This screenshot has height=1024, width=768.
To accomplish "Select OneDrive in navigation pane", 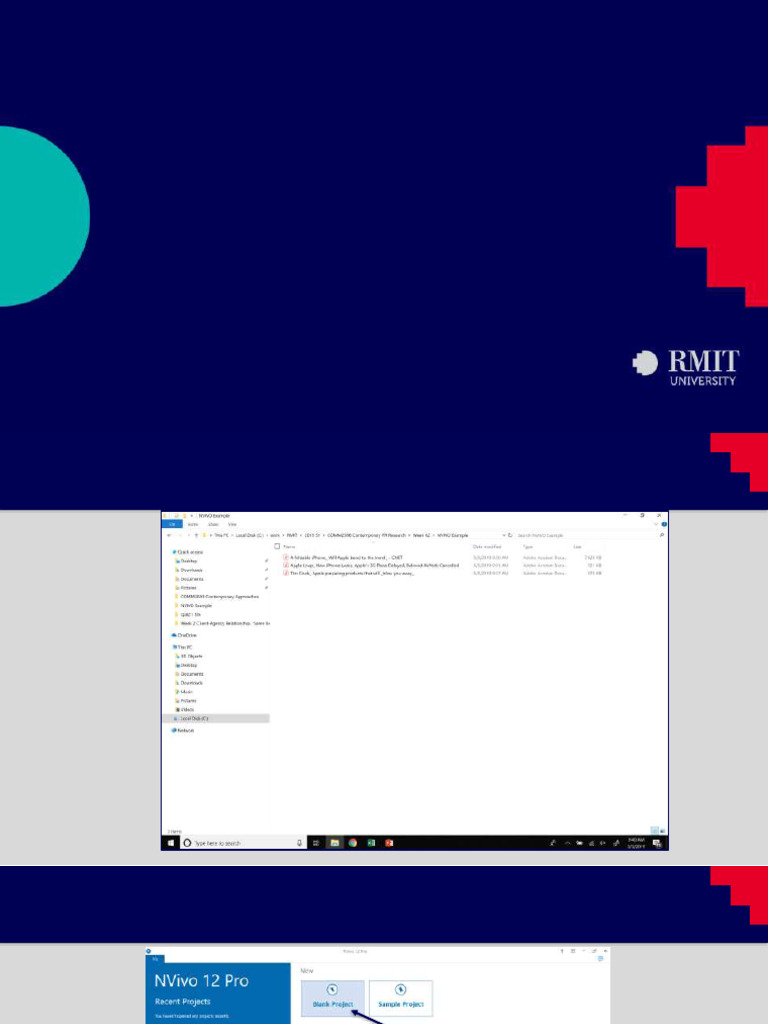I will [x=184, y=635].
